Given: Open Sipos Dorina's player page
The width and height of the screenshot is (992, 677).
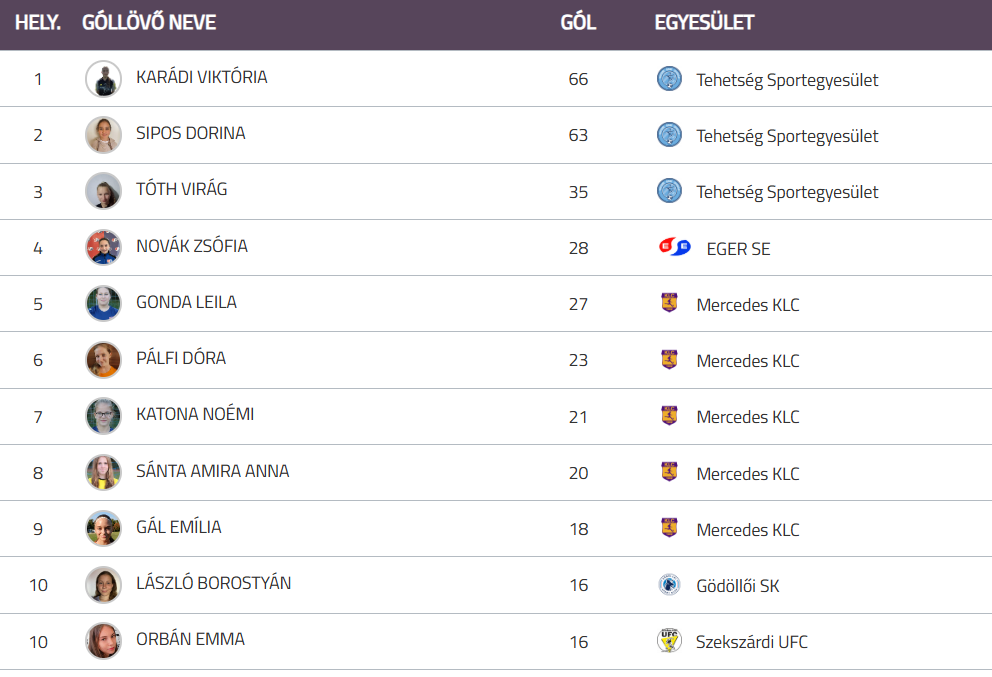Looking at the screenshot, I should point(190,133).
